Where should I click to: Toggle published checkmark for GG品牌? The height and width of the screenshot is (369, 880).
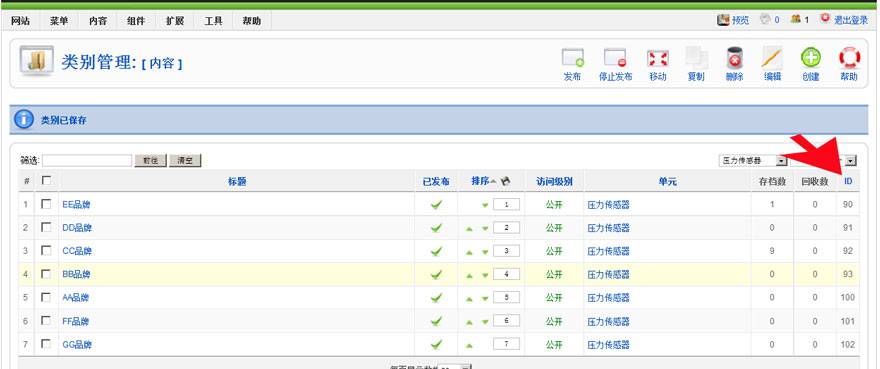pos(436,344)
